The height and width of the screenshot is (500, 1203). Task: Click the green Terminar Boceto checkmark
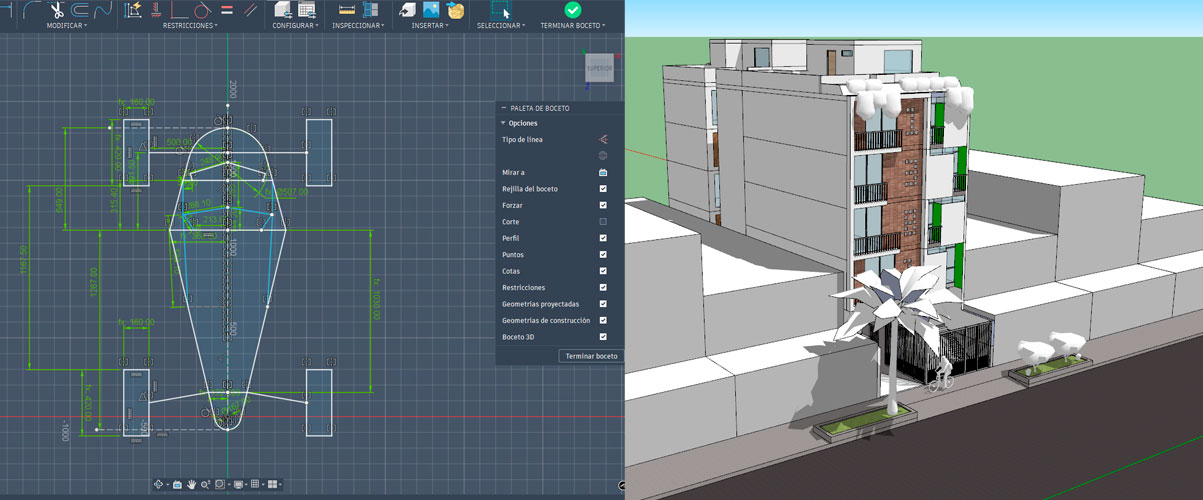coord(572,9)
